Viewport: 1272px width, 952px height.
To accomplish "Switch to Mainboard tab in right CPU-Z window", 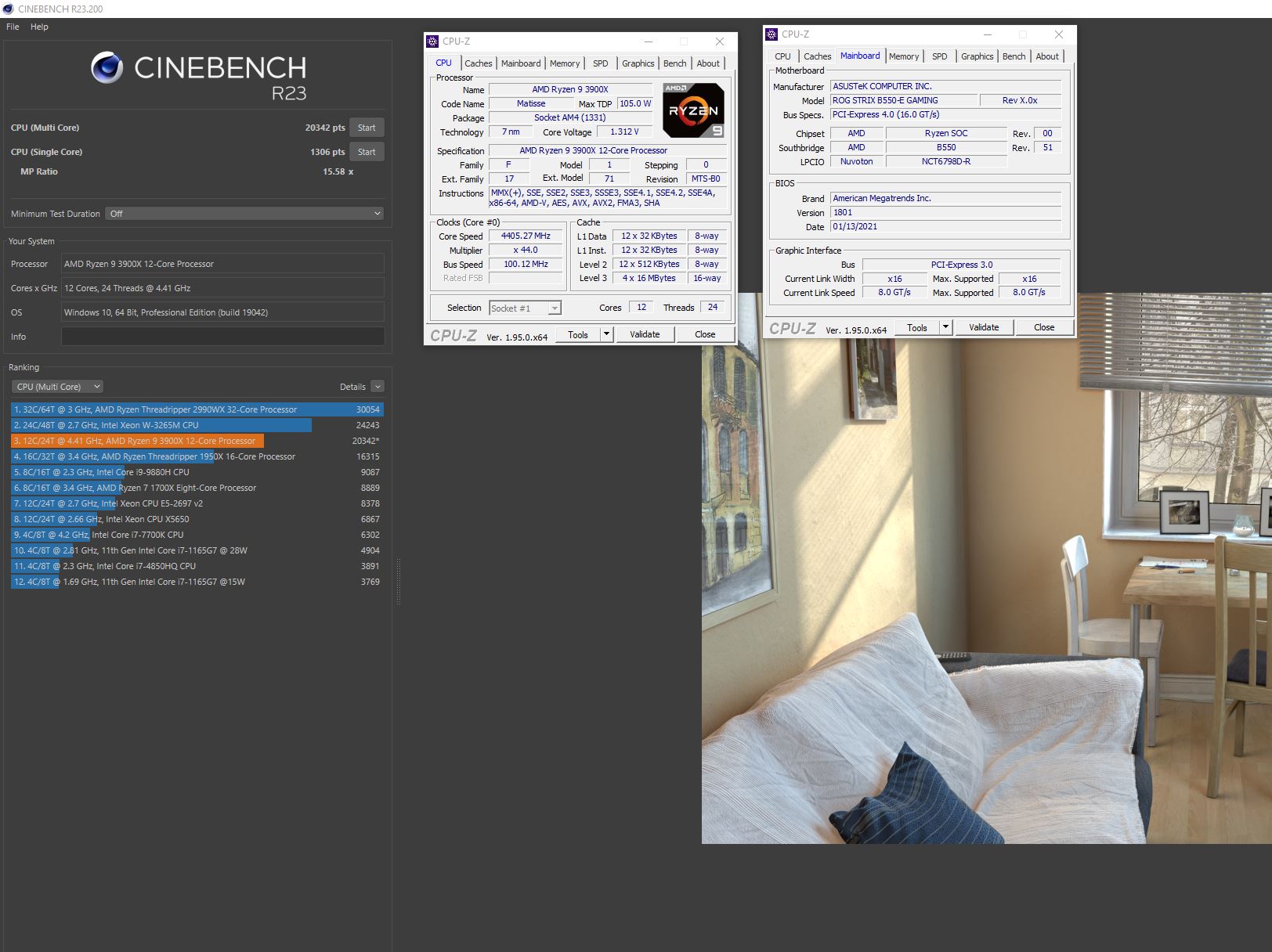I will [x=860, y=56].
